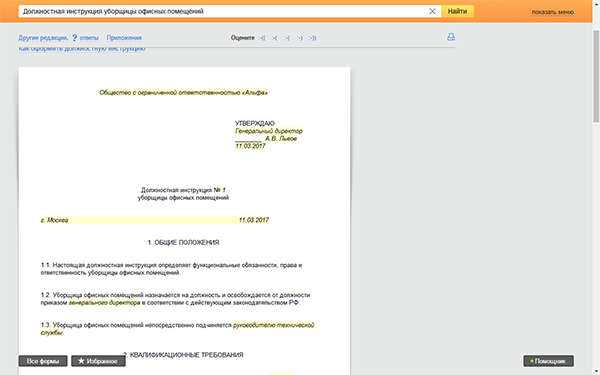This screenshot has width=600, height=375.
Task: Click the print document icon
Action: pos(451,37)
